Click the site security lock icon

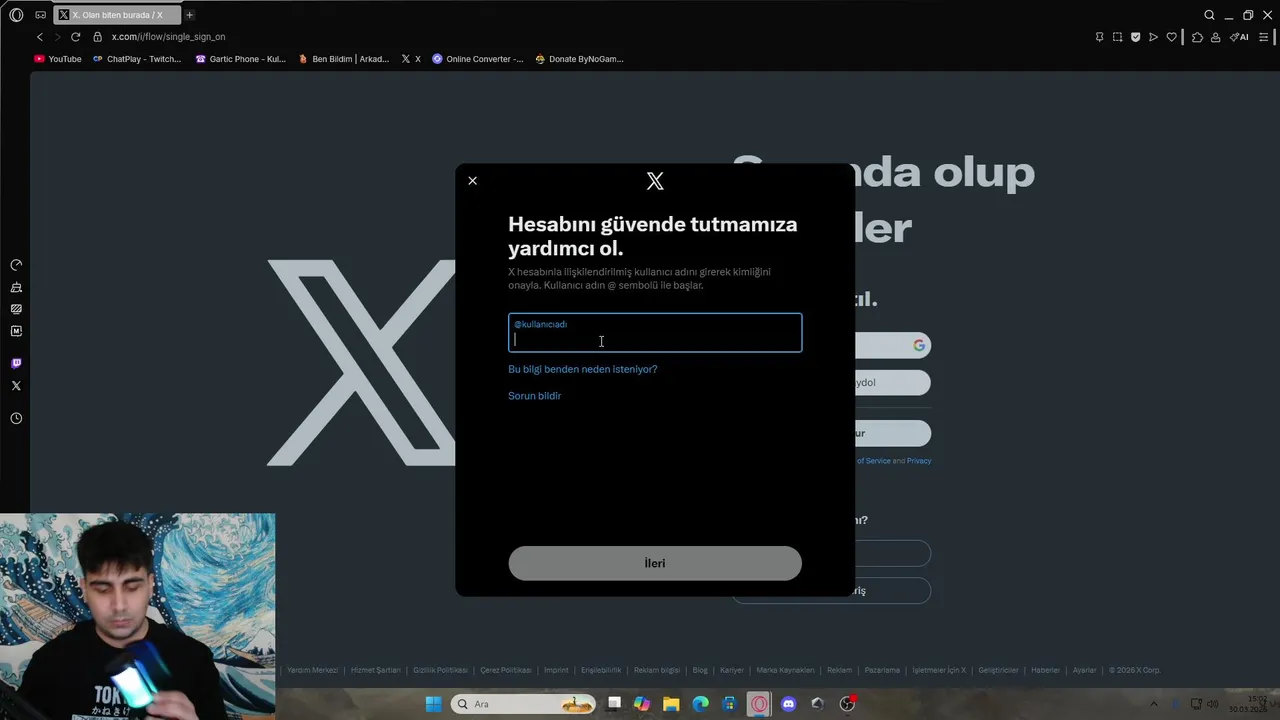tap(98, 37)
